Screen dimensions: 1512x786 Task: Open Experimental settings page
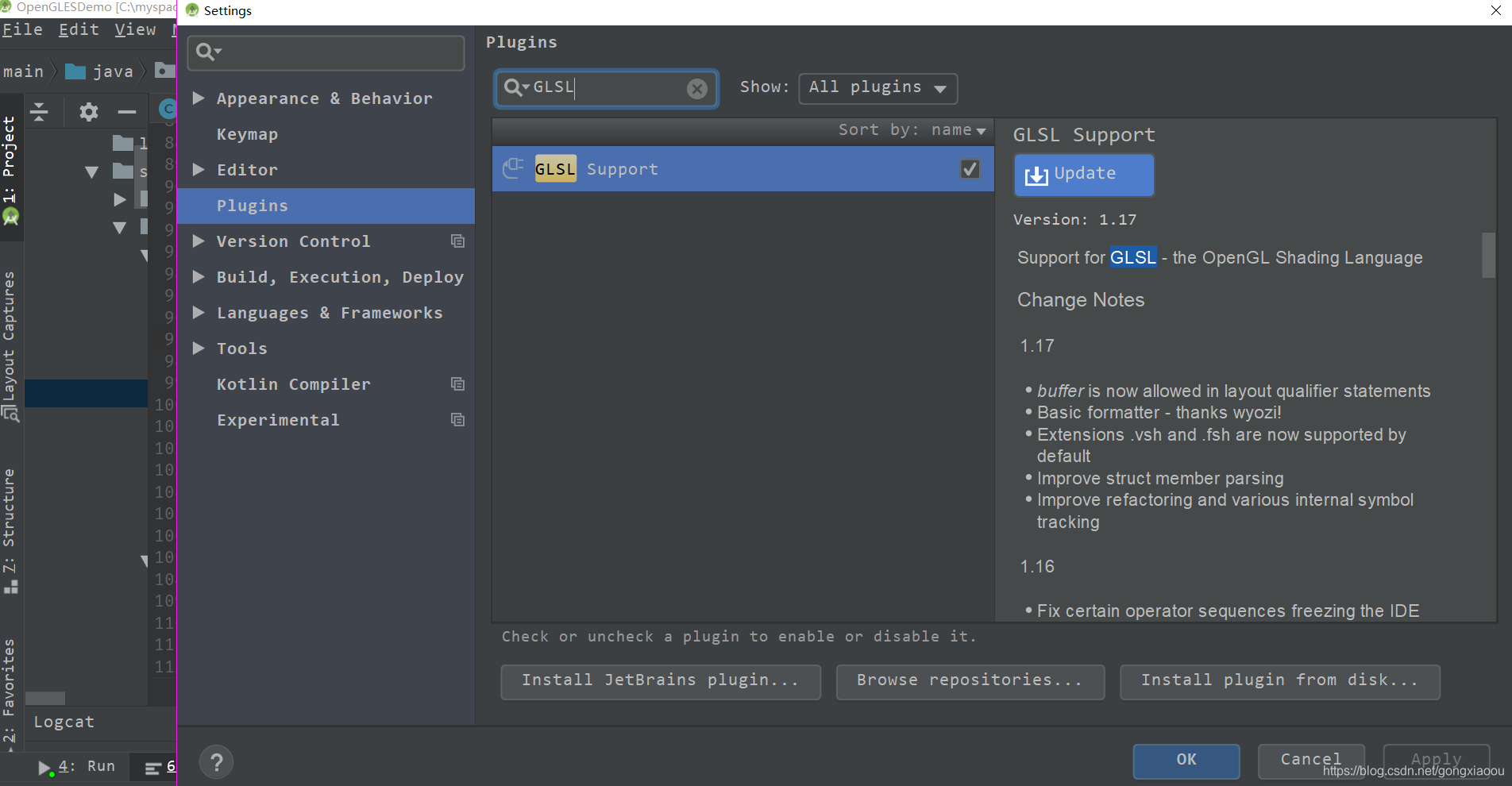(x=278, y=420)
